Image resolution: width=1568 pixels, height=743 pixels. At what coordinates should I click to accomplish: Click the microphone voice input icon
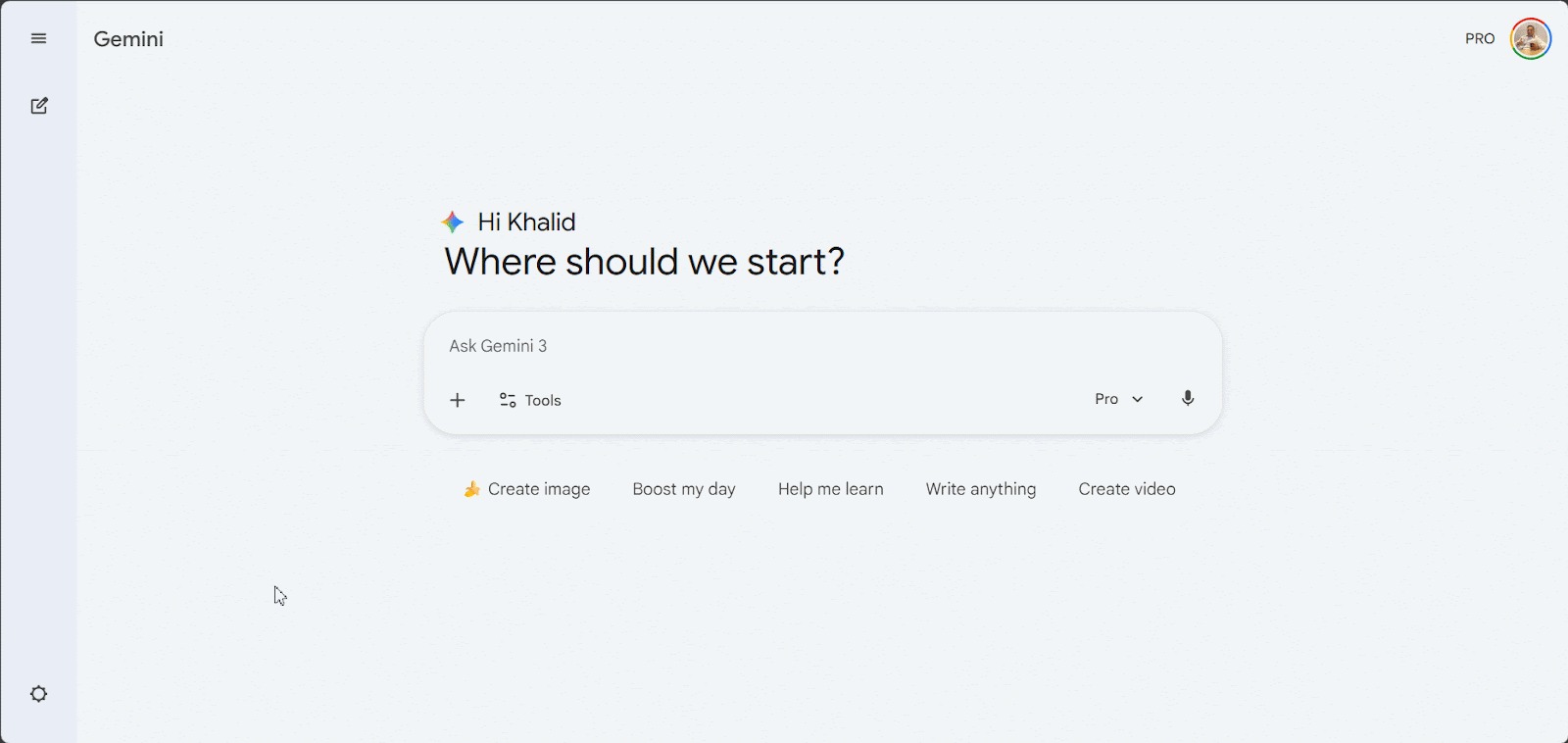click(1188, 399)
